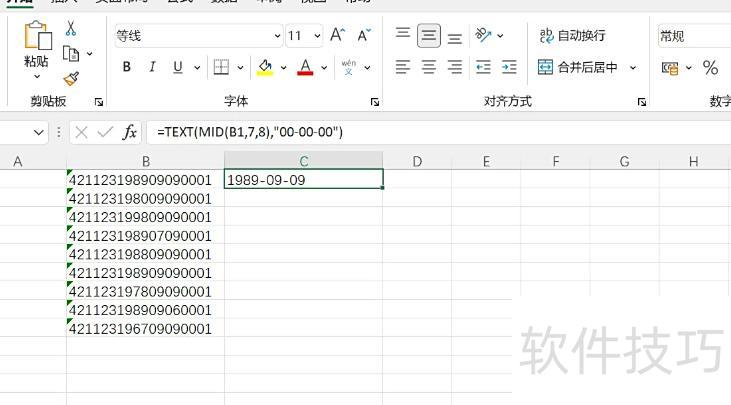Image resolution: width=731 pixels, height=405 pixels.
Task: Click accounting number format icon
Action: 670,68
